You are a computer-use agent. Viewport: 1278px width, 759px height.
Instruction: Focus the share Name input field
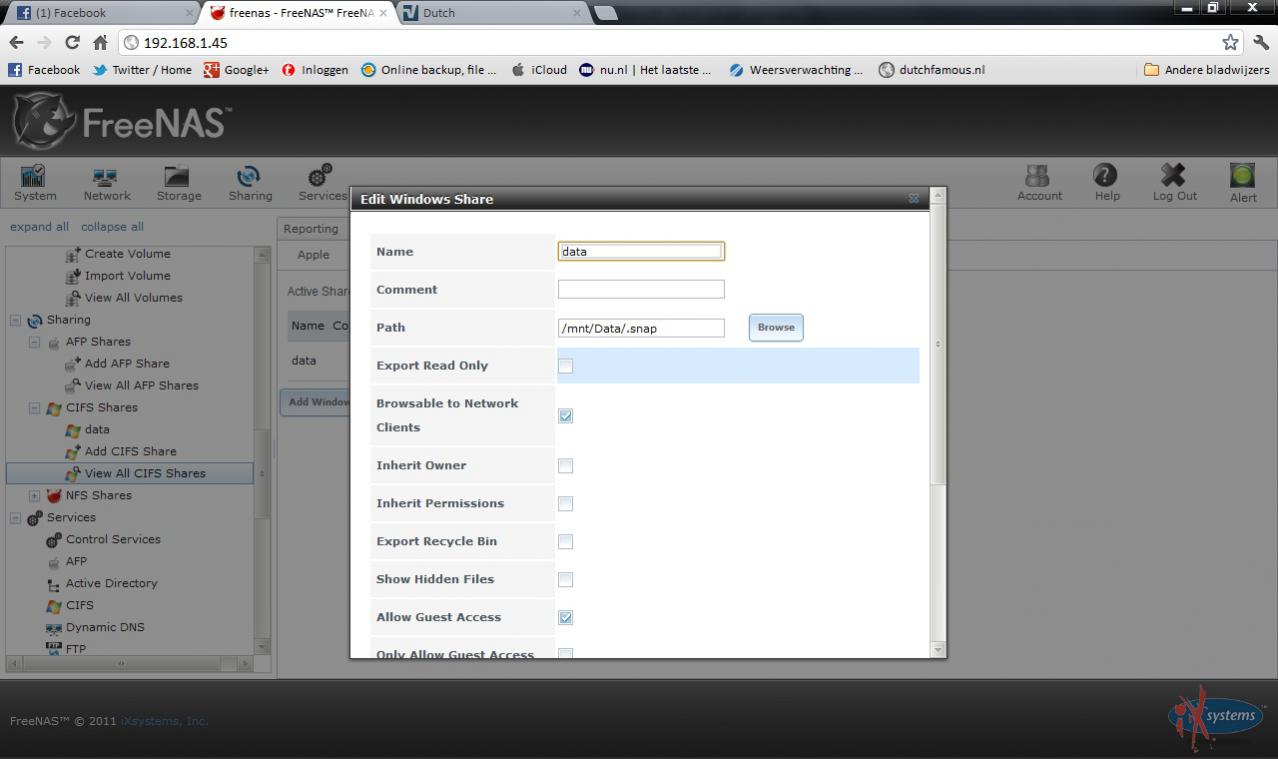(x=641, y=251)
